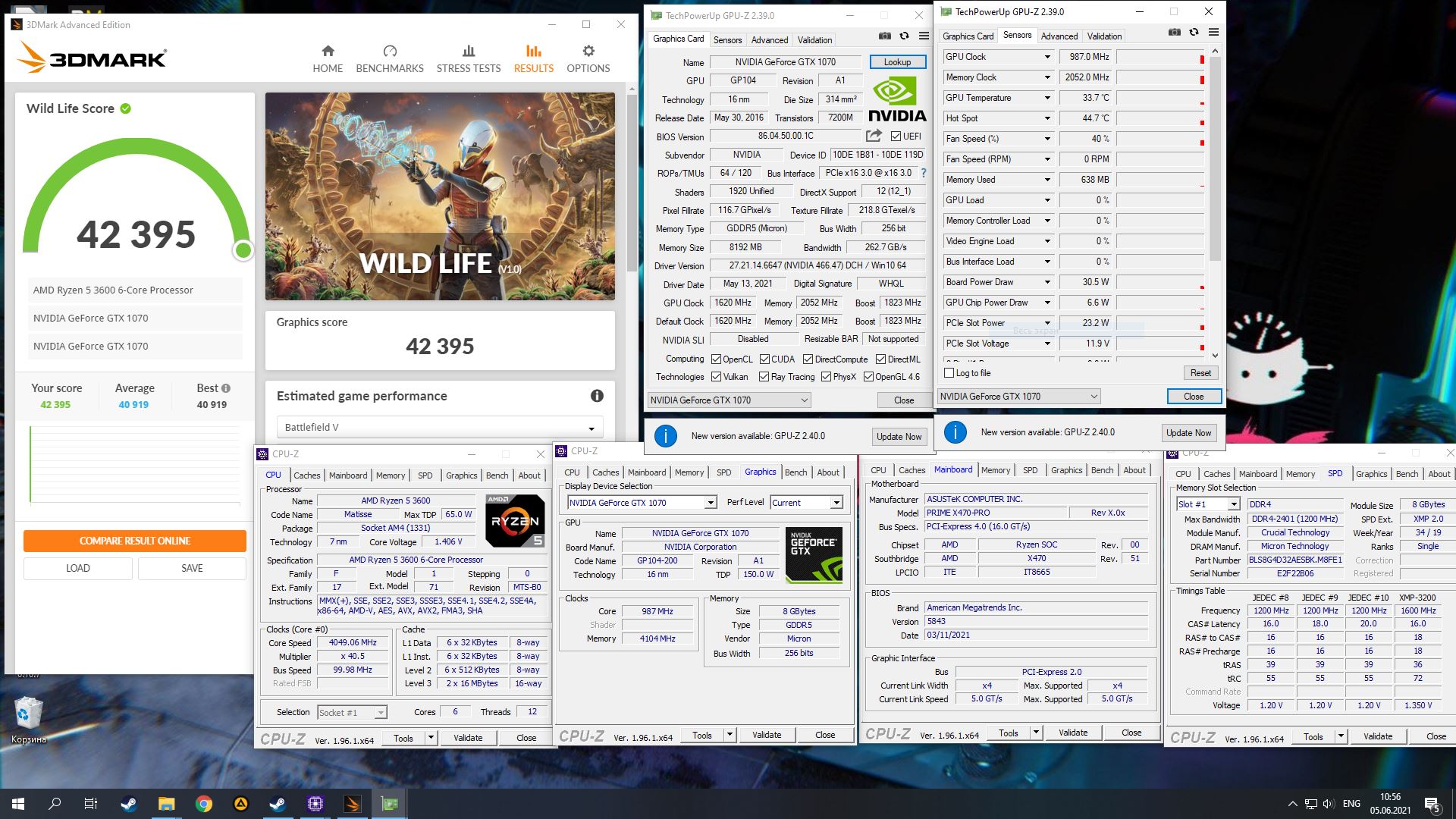Open Tools dropdown arrow in leftmost CPU-Z window
The height and width of the screenshot is (819, 1456).
point(431,738)
